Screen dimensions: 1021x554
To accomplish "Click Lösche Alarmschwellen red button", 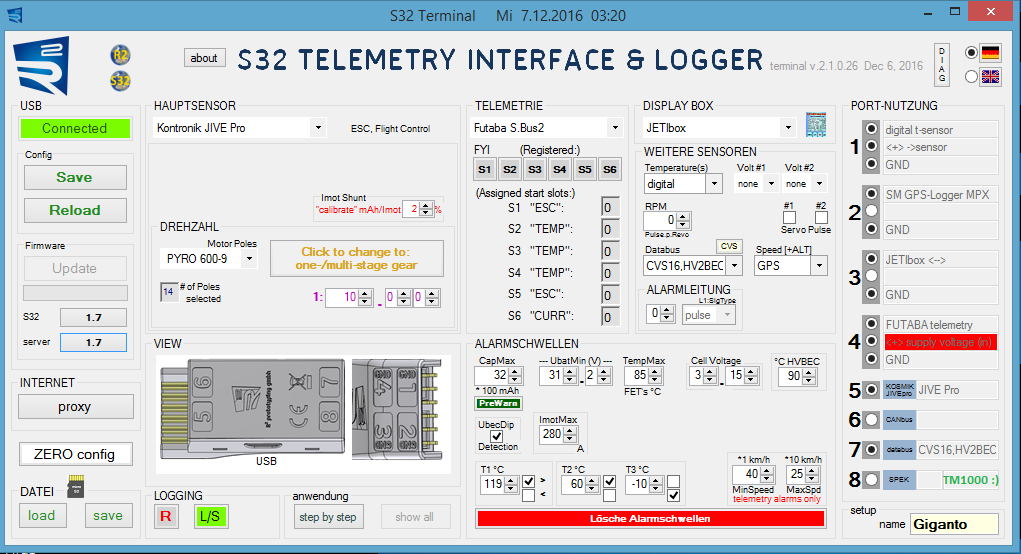I will pyautogui.click(x=650, y=519).
